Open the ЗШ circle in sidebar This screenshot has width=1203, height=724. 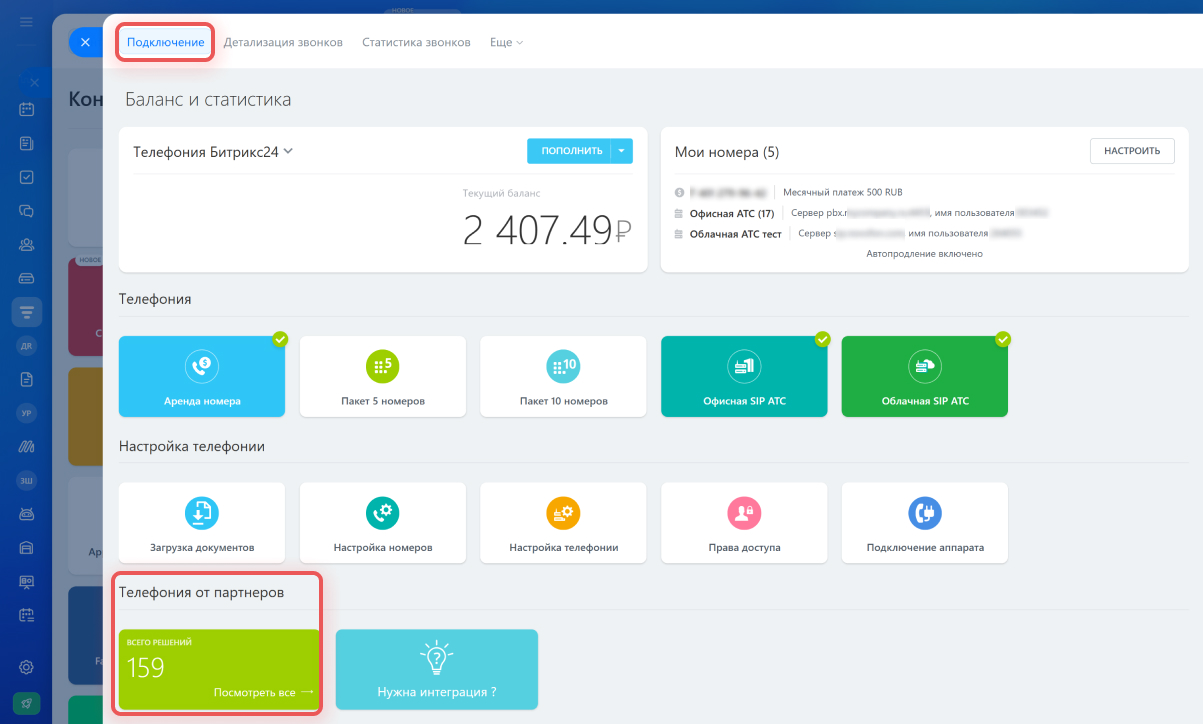pos(27,481)
